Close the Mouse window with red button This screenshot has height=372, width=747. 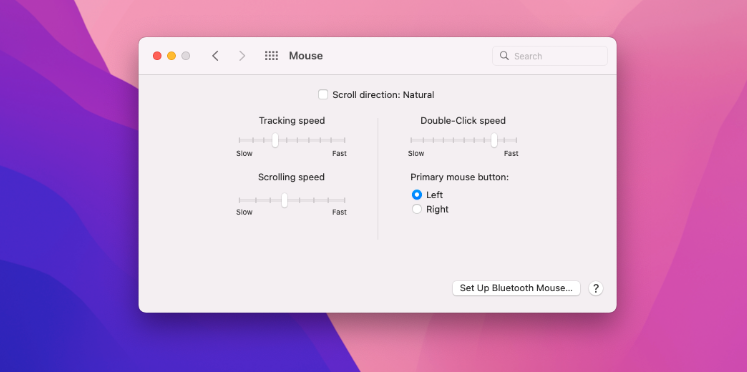point(157,56)
